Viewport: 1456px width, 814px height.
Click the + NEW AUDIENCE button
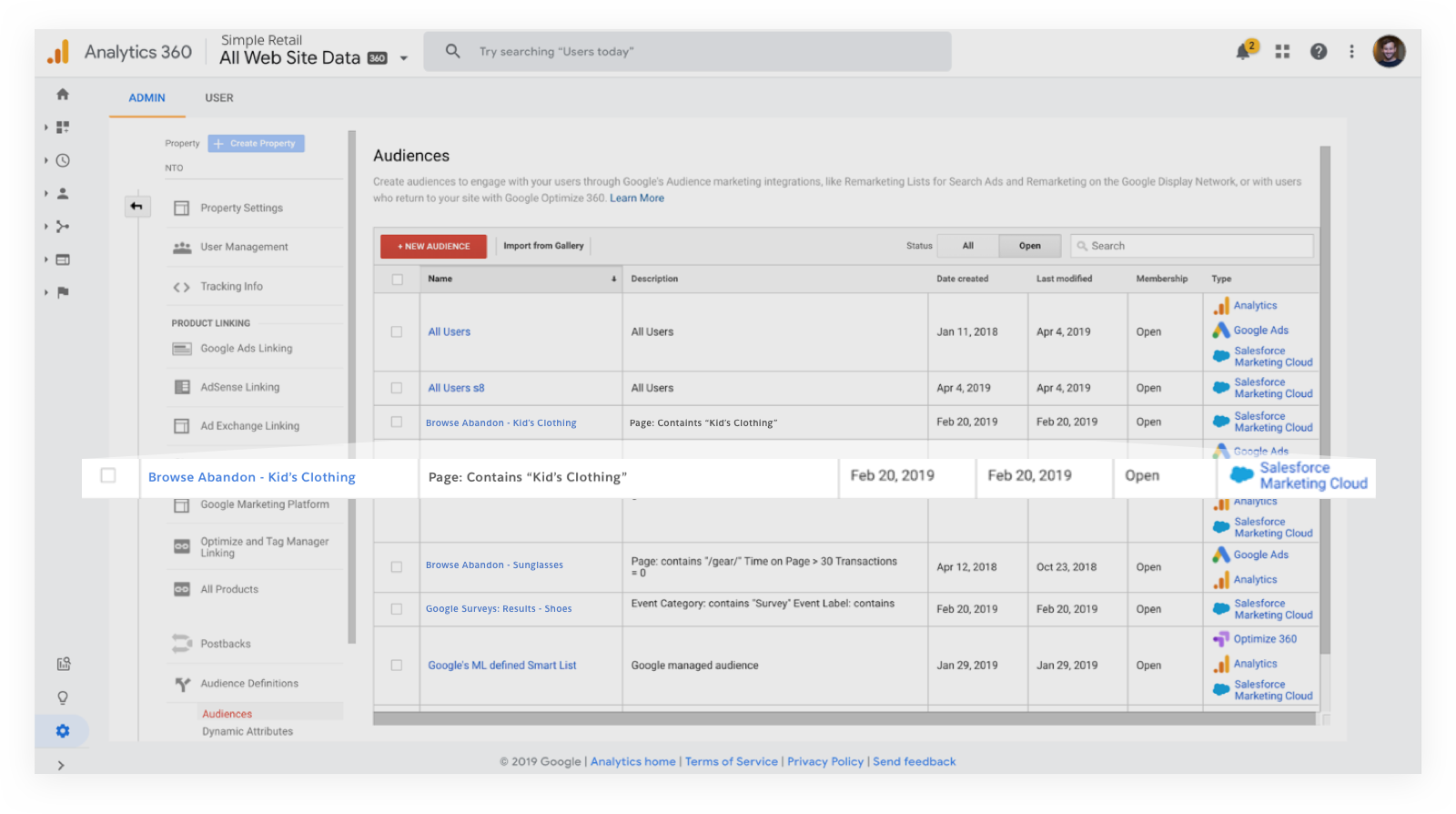433,246
